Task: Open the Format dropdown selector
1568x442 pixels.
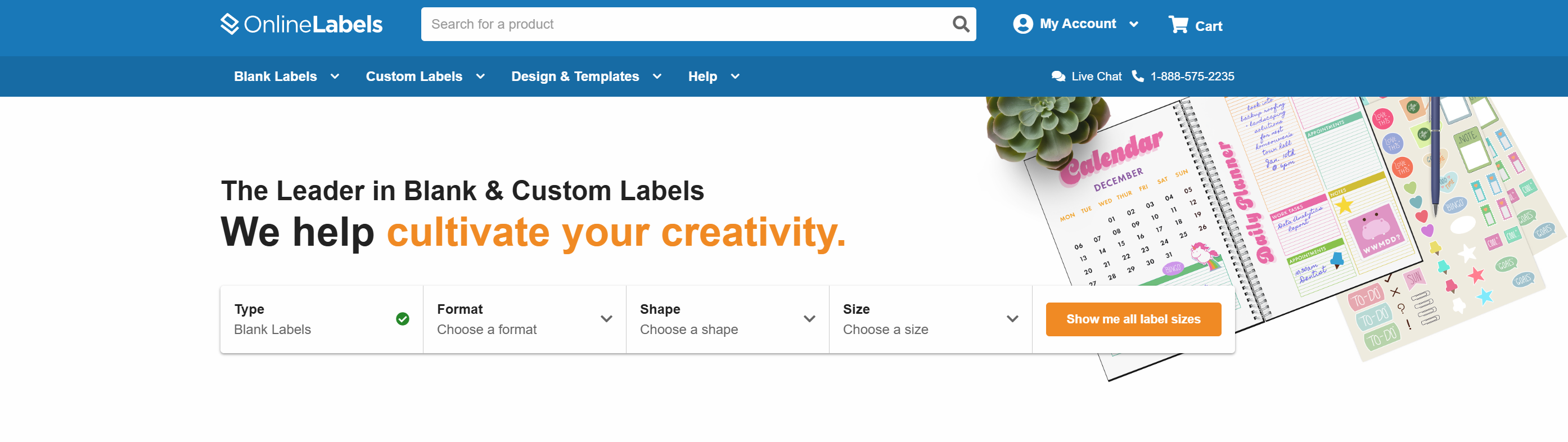Action: coord(524,319)
